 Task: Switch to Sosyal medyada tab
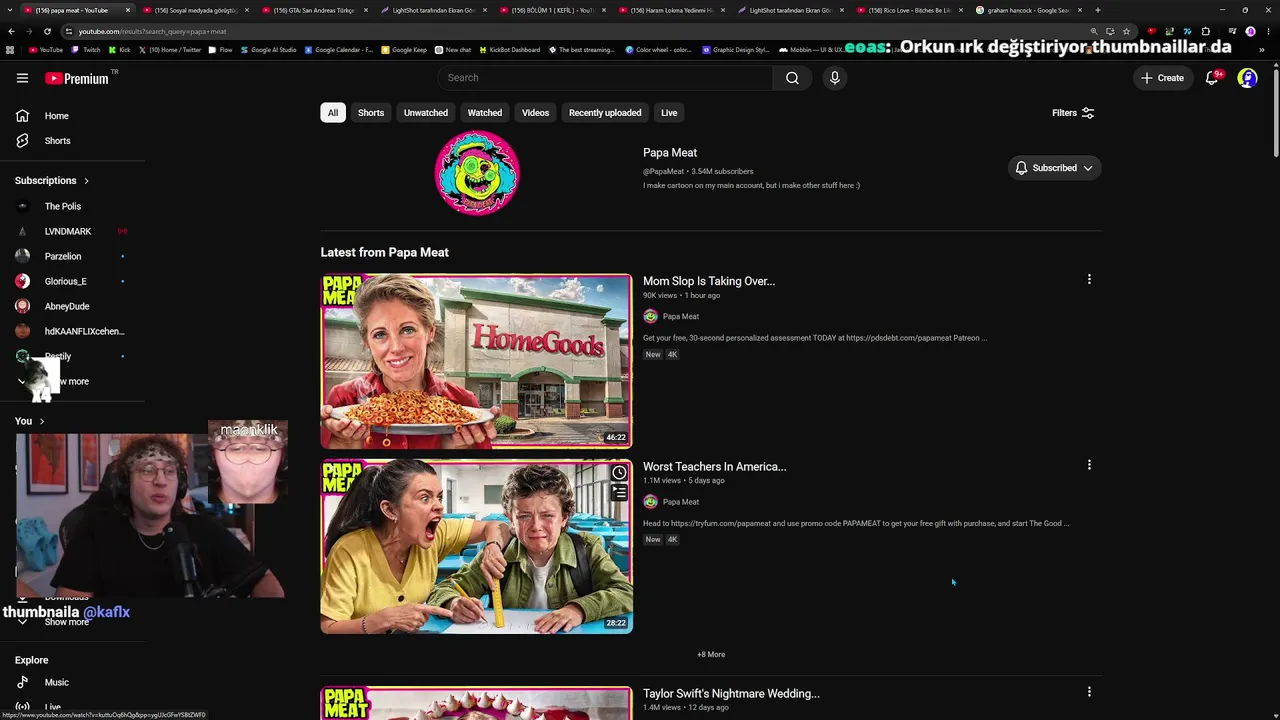pos(198,10)
